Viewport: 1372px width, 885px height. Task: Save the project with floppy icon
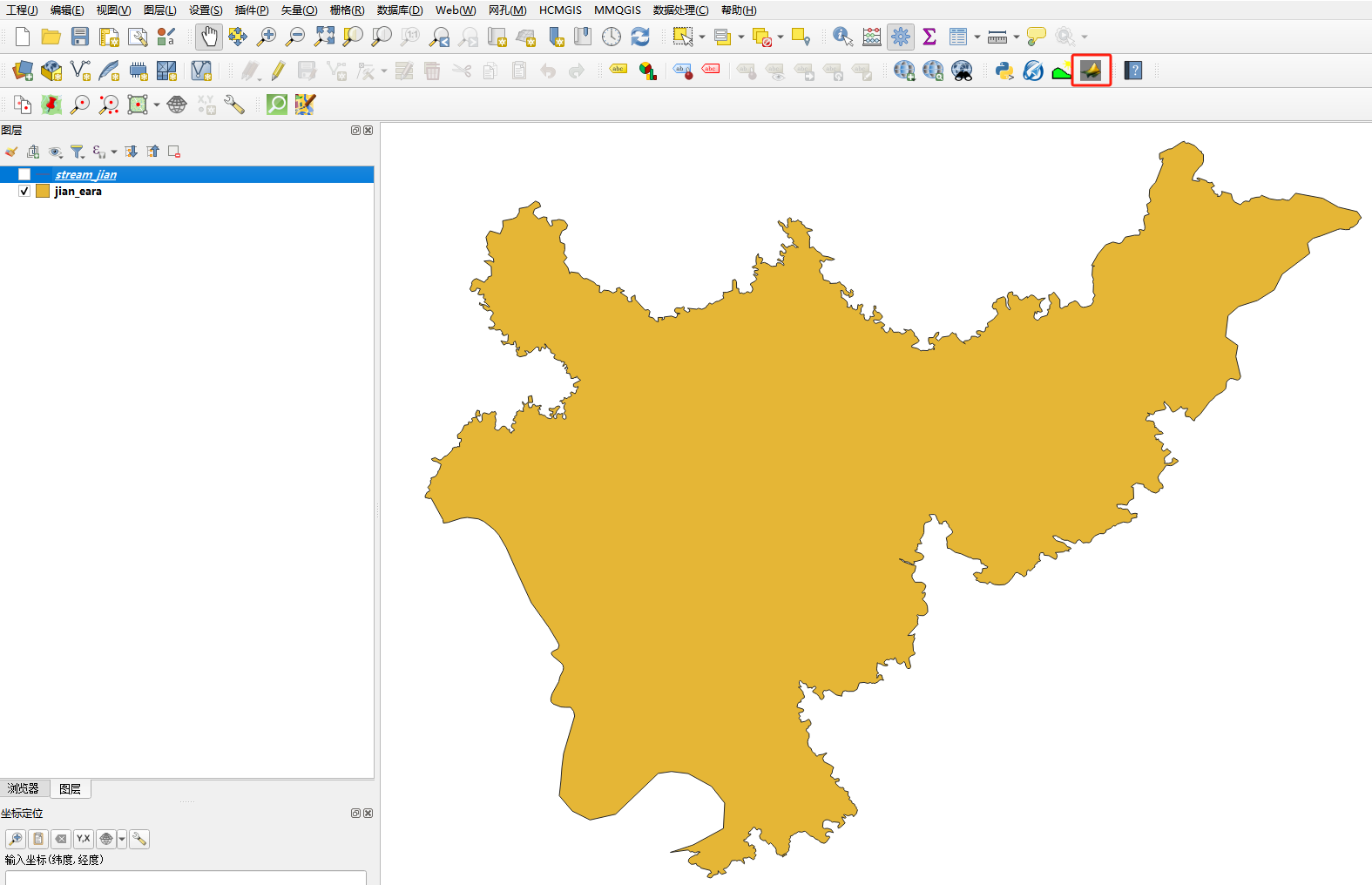[x=80, y=37]
